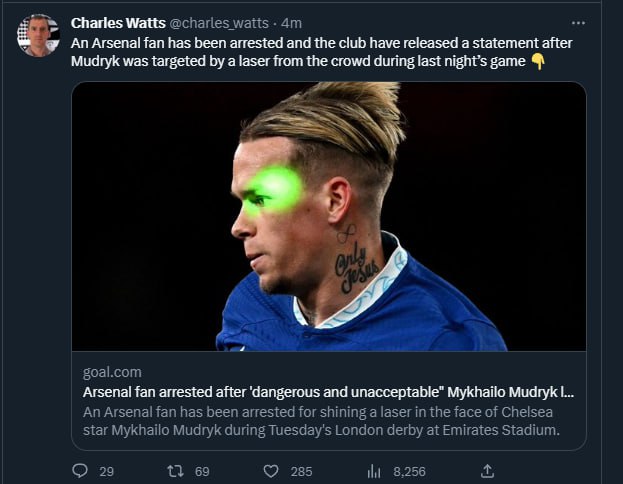This screenshot has width=623, height=484.
Task: Click the 8,256 views count
Action: (410, 471)
